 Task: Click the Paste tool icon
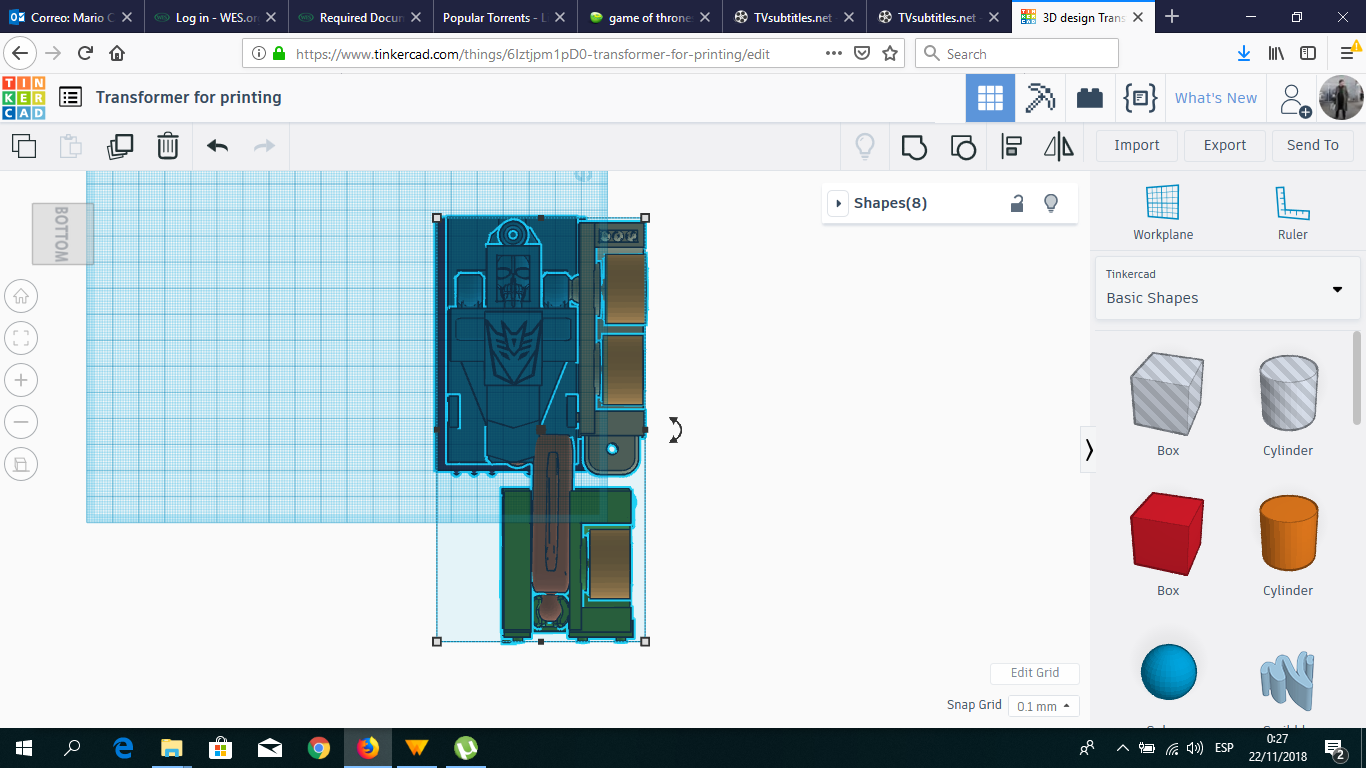point(70,146)
